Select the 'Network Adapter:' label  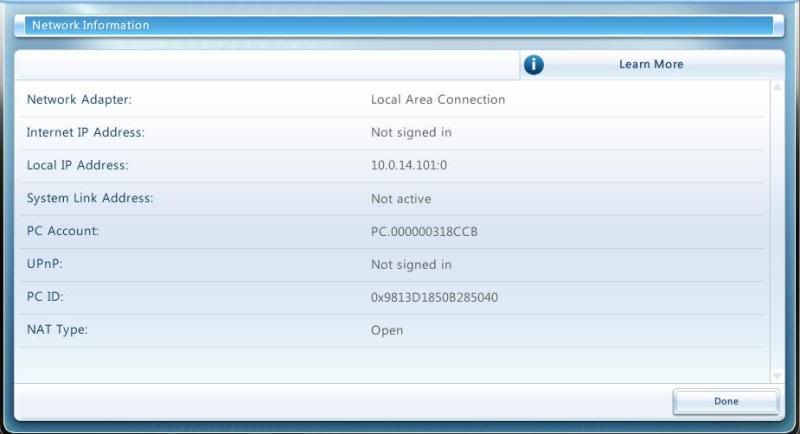(79, 99)
